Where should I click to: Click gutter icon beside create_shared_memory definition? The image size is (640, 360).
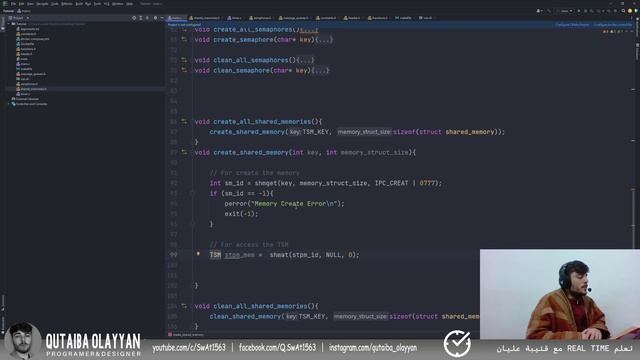pyautogui.click(x=184, y=152)
